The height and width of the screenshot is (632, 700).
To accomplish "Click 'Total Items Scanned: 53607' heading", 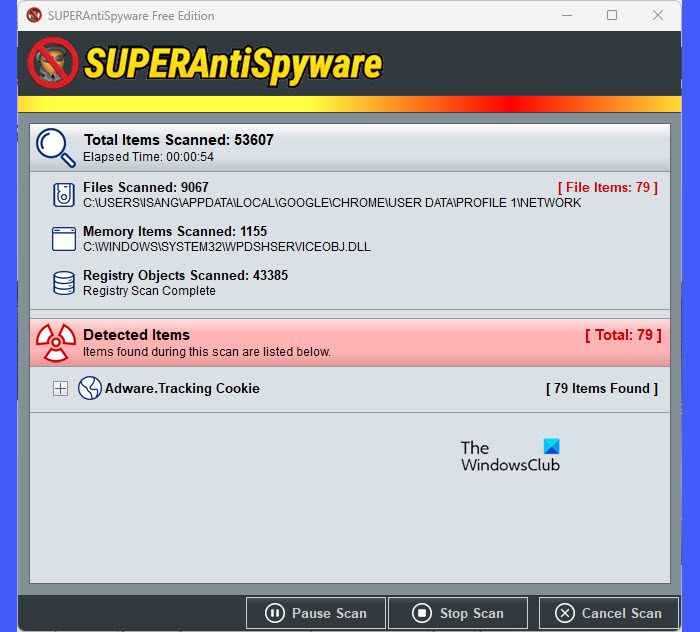I will pos(179,140).
